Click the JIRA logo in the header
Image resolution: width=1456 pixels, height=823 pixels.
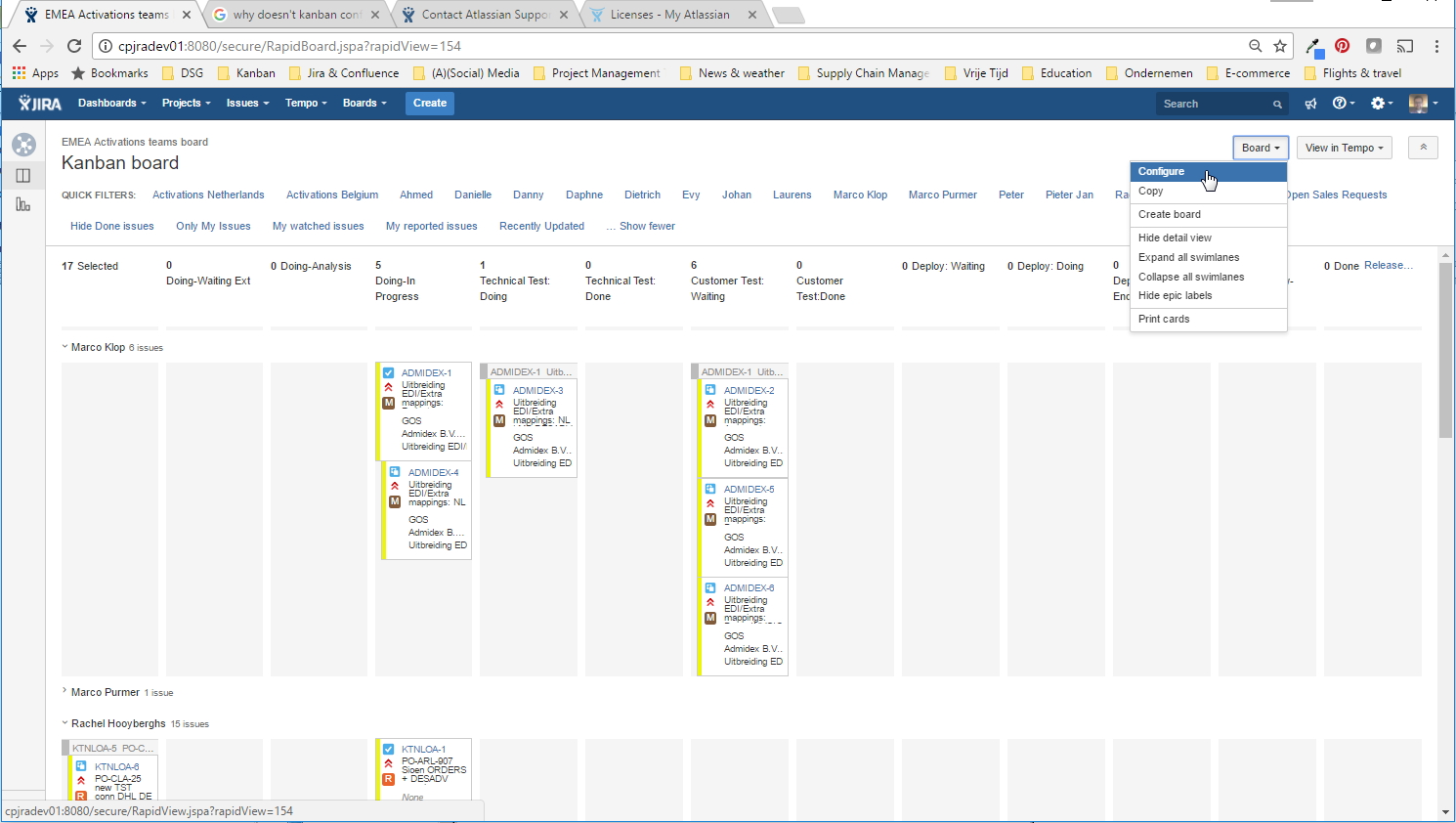pyautogui.click(x=40, y=104)
